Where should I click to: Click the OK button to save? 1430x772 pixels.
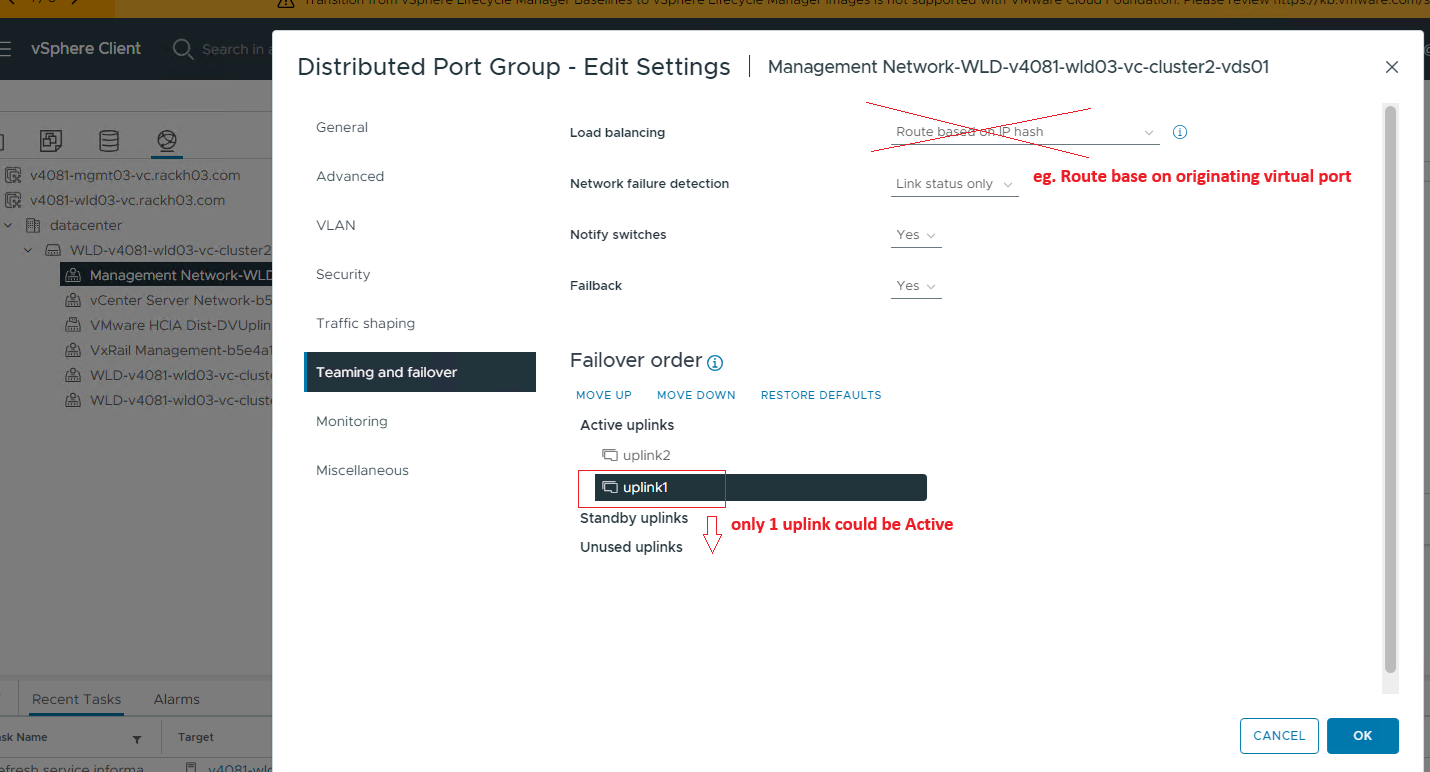(1362, 735)
